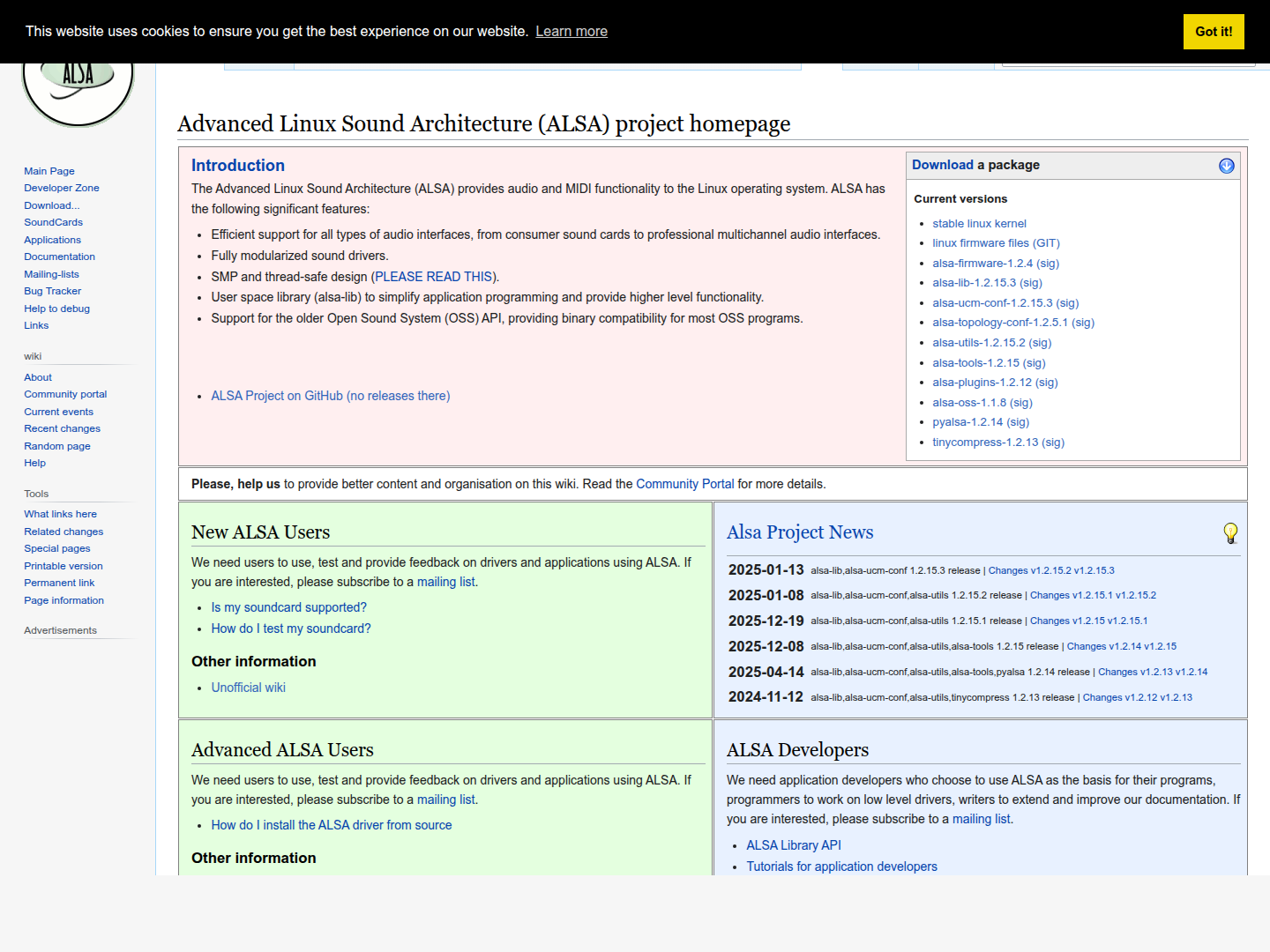
Task: Open the stable linux kernel link
Action: coord(980,224)
